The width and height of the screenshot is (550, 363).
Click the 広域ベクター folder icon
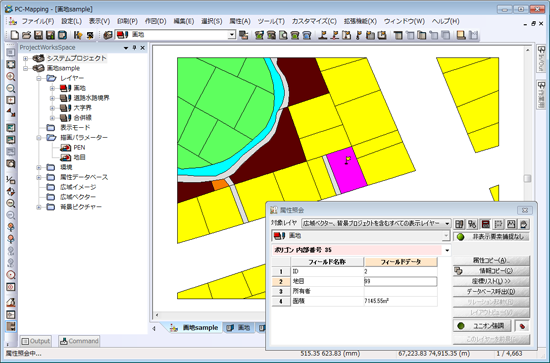pos(51,197)
